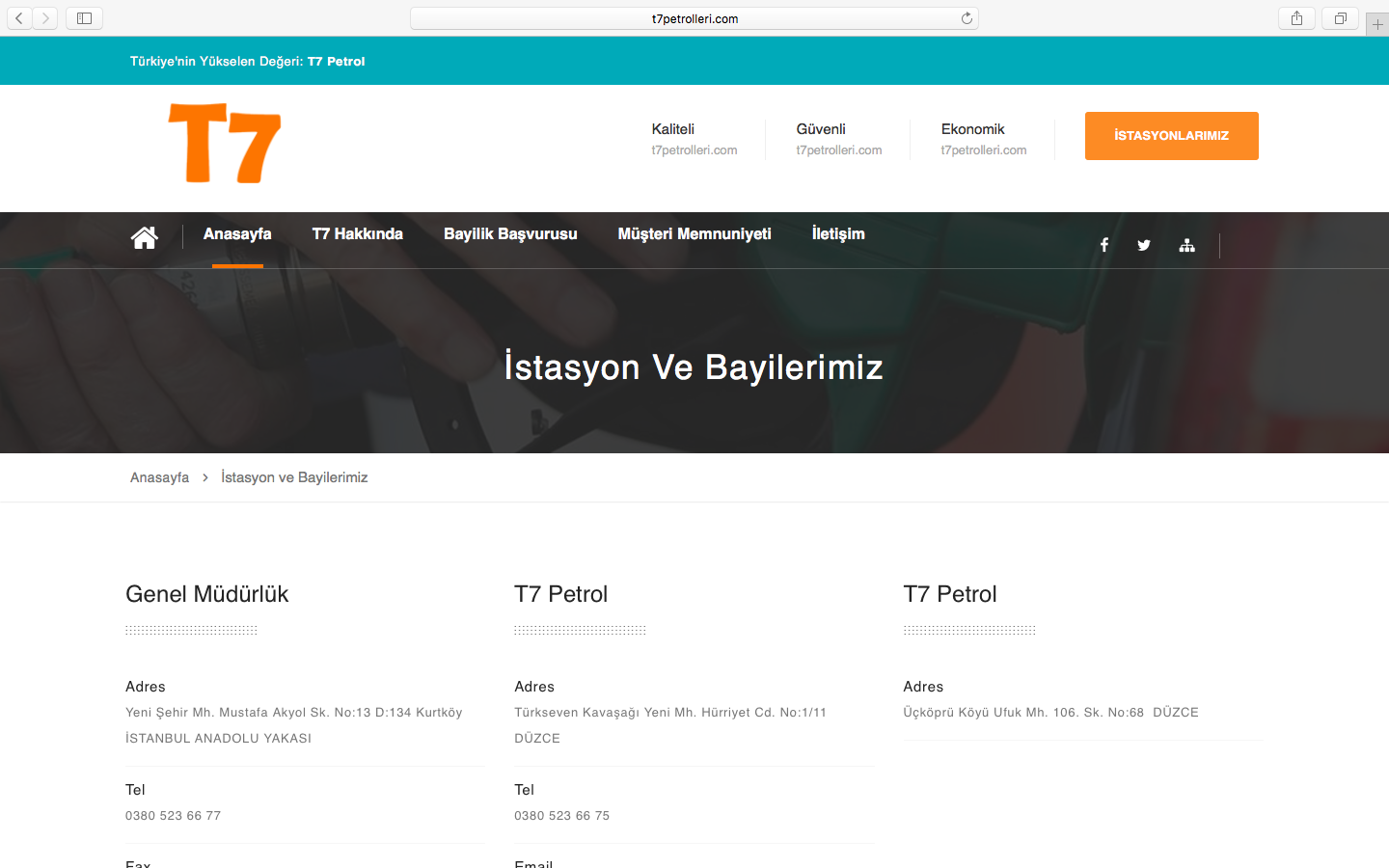Click the Kaliteli header feature
Image resolution: width=1389 pixels, height=868 pixels.
[673, 129]
